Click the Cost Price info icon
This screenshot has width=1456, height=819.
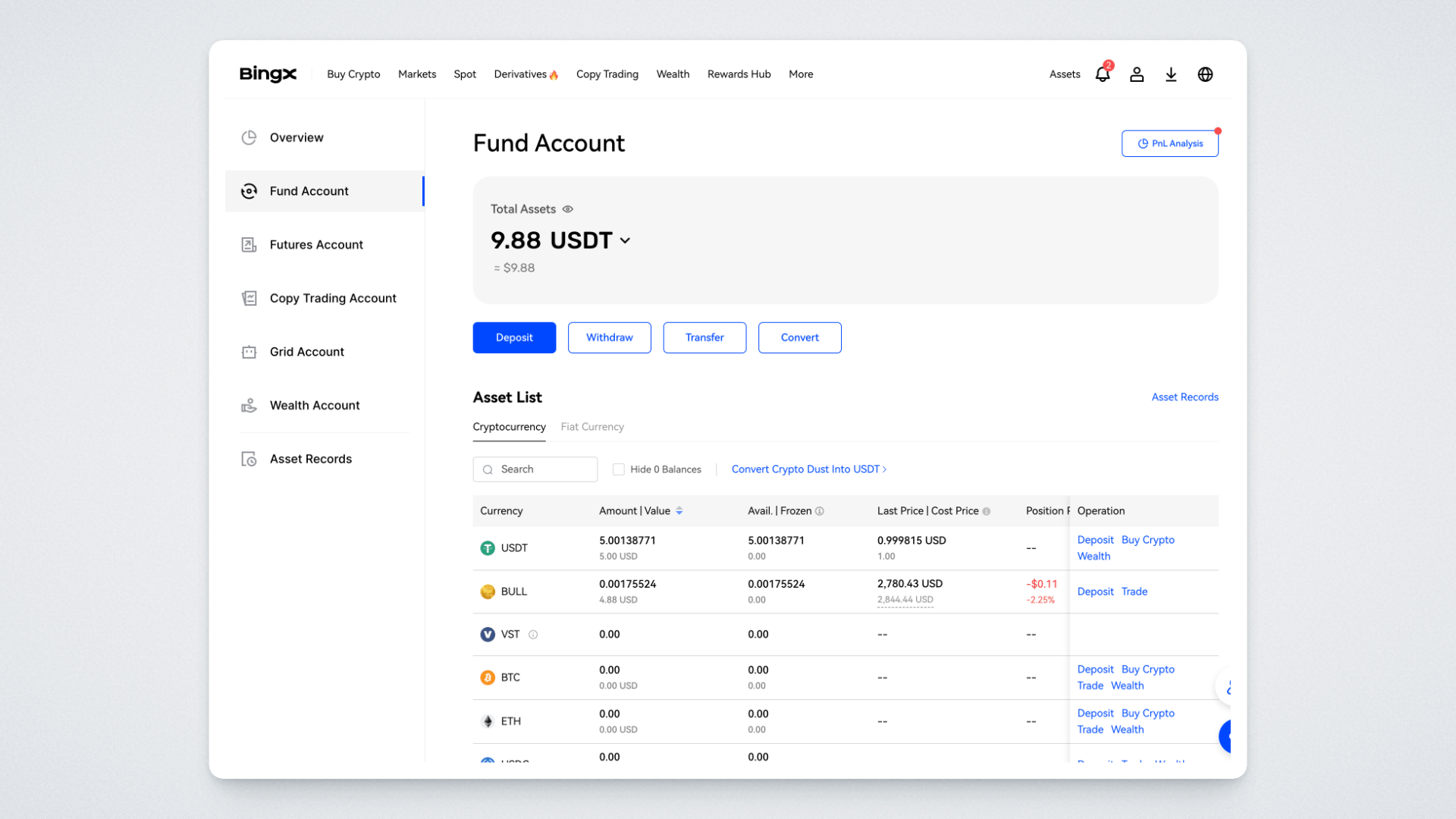(x=987, y=511)
